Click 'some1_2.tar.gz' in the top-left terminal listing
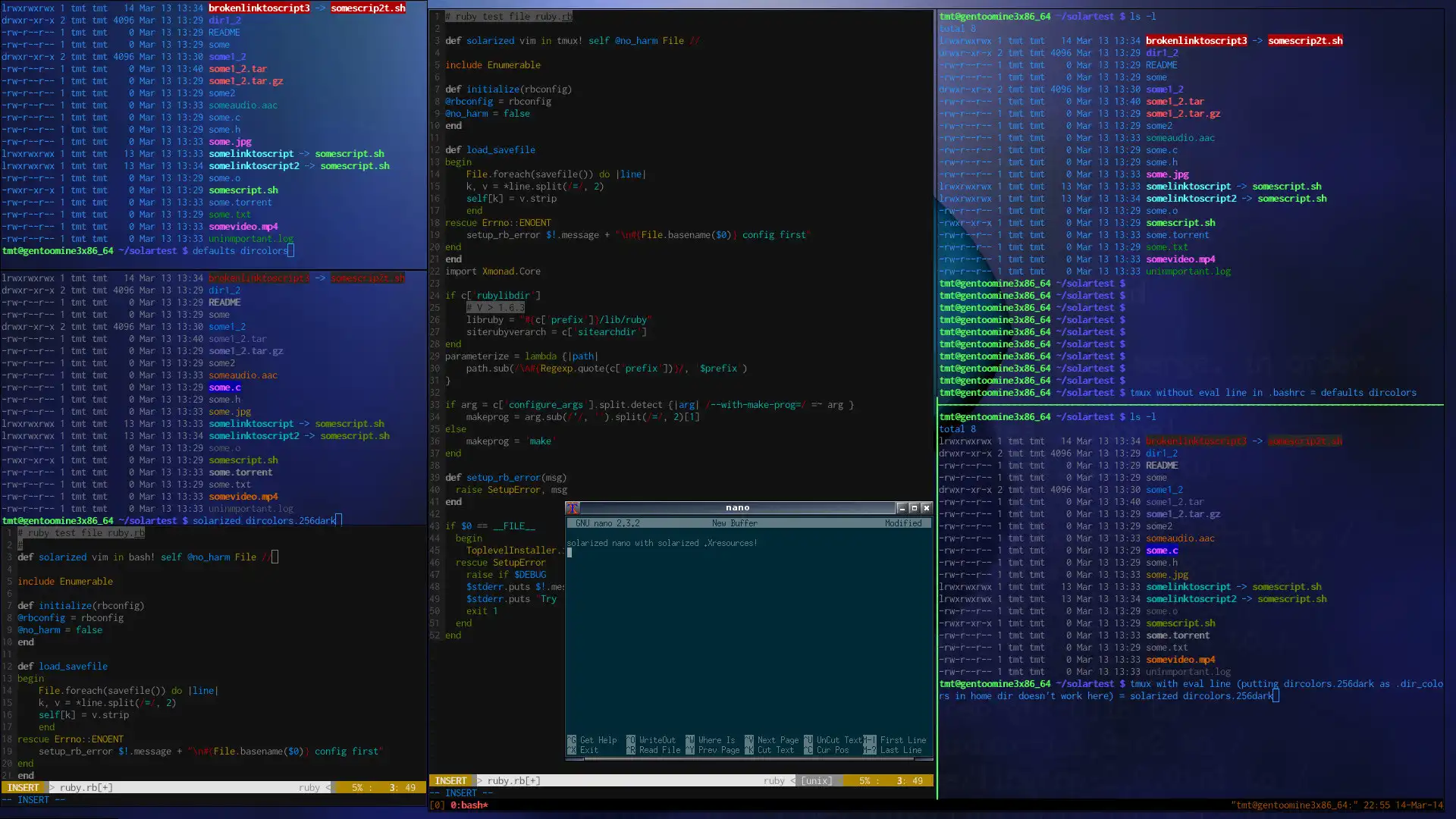 [246, 81]
